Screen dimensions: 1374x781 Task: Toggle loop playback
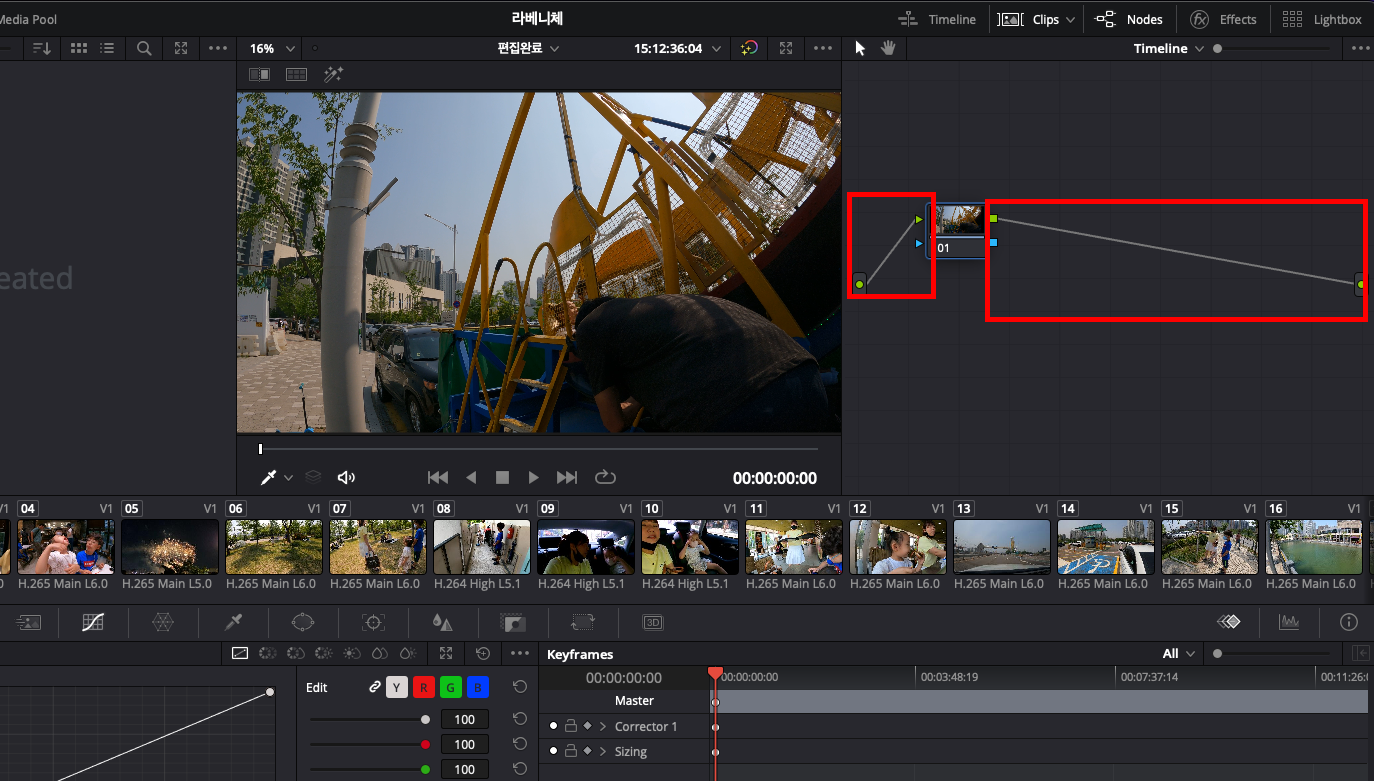click(605, 478)
